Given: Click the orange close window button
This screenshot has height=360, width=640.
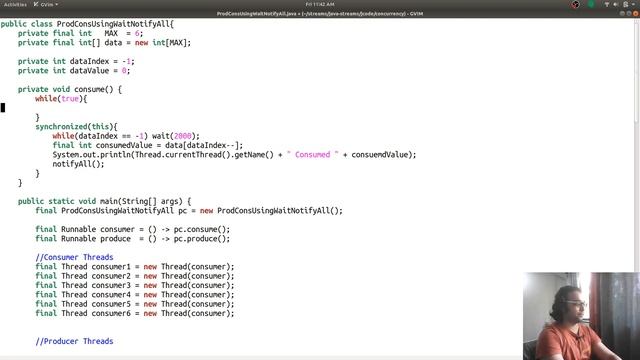Looking at the screenshot, I should [x=636, y=13].
